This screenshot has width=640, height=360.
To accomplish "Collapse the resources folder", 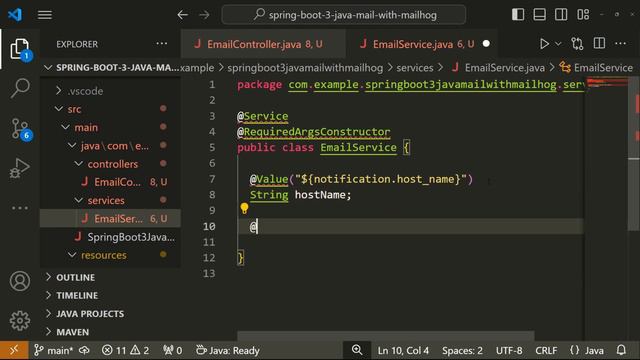I will pos(110,255).
